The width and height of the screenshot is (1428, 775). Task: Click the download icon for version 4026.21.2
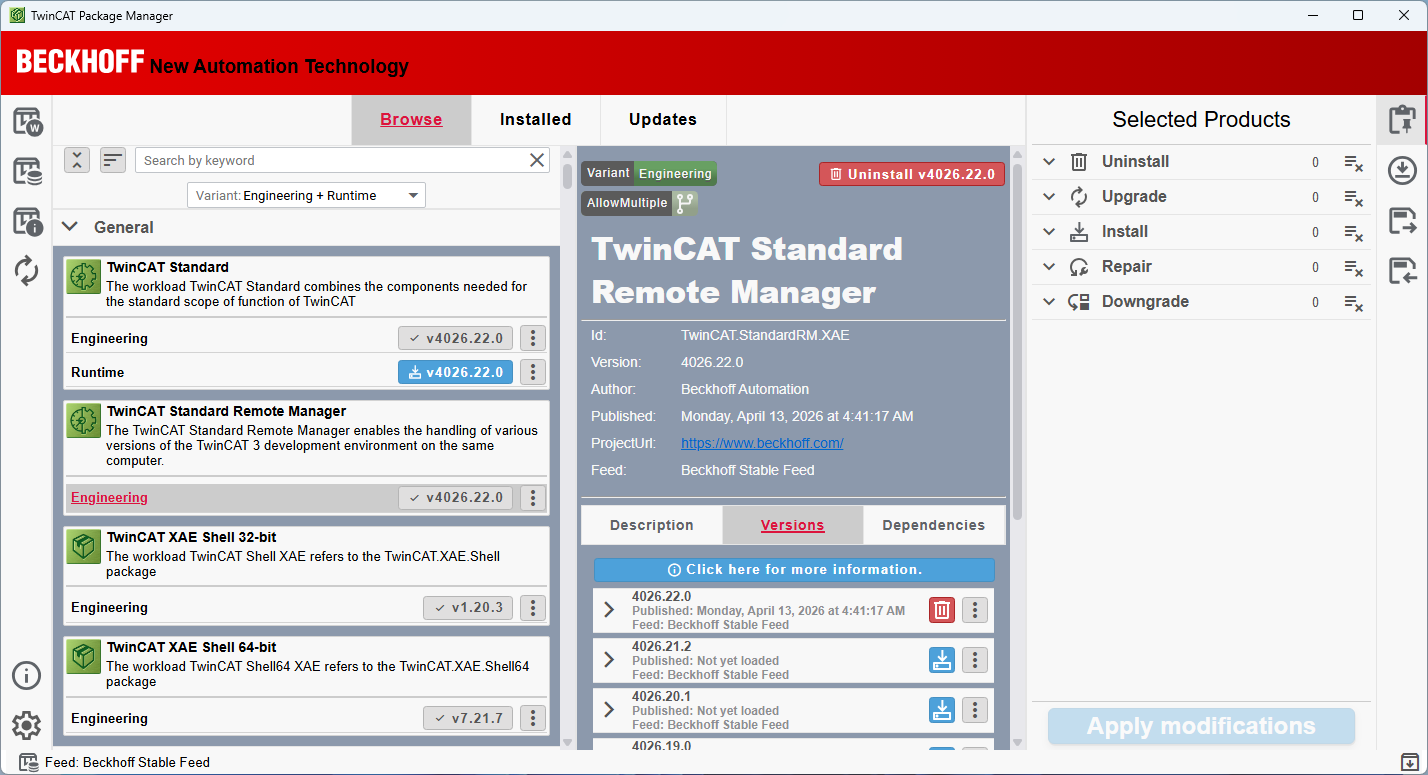pos(942,660)
